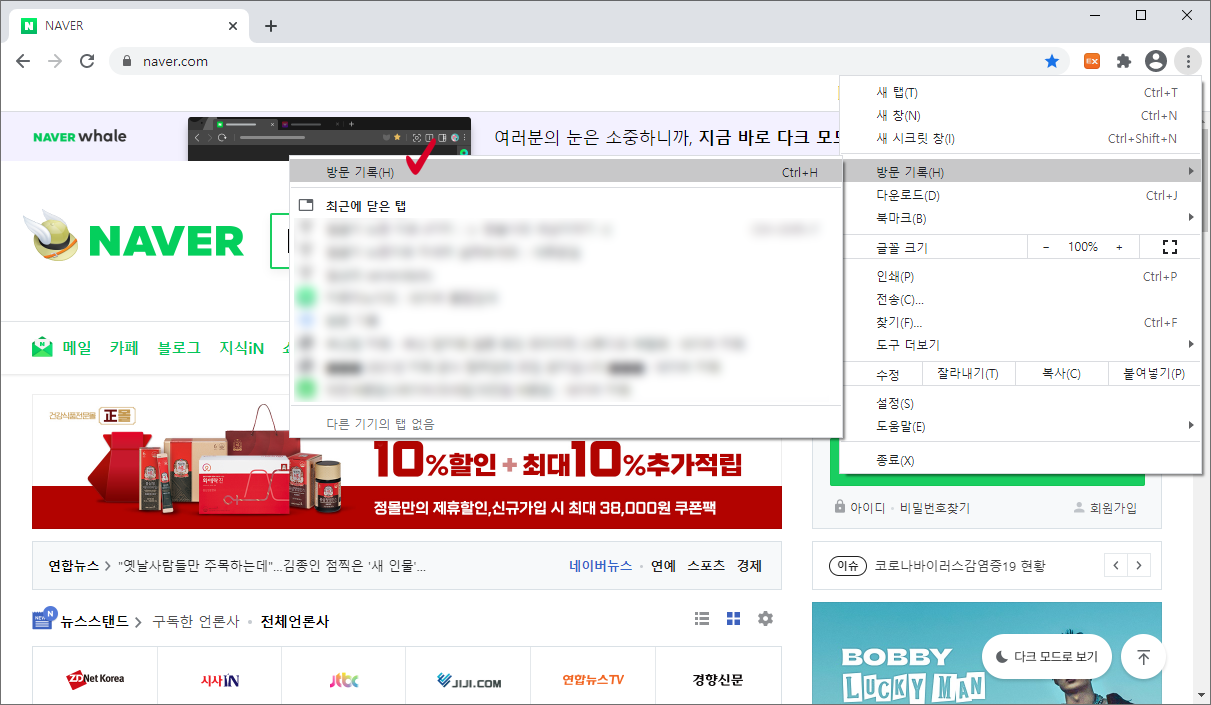This screenshot has width=1211, height=705.
Task: Open the 네이버뉴스 link
Action: [x=600, y=566]
